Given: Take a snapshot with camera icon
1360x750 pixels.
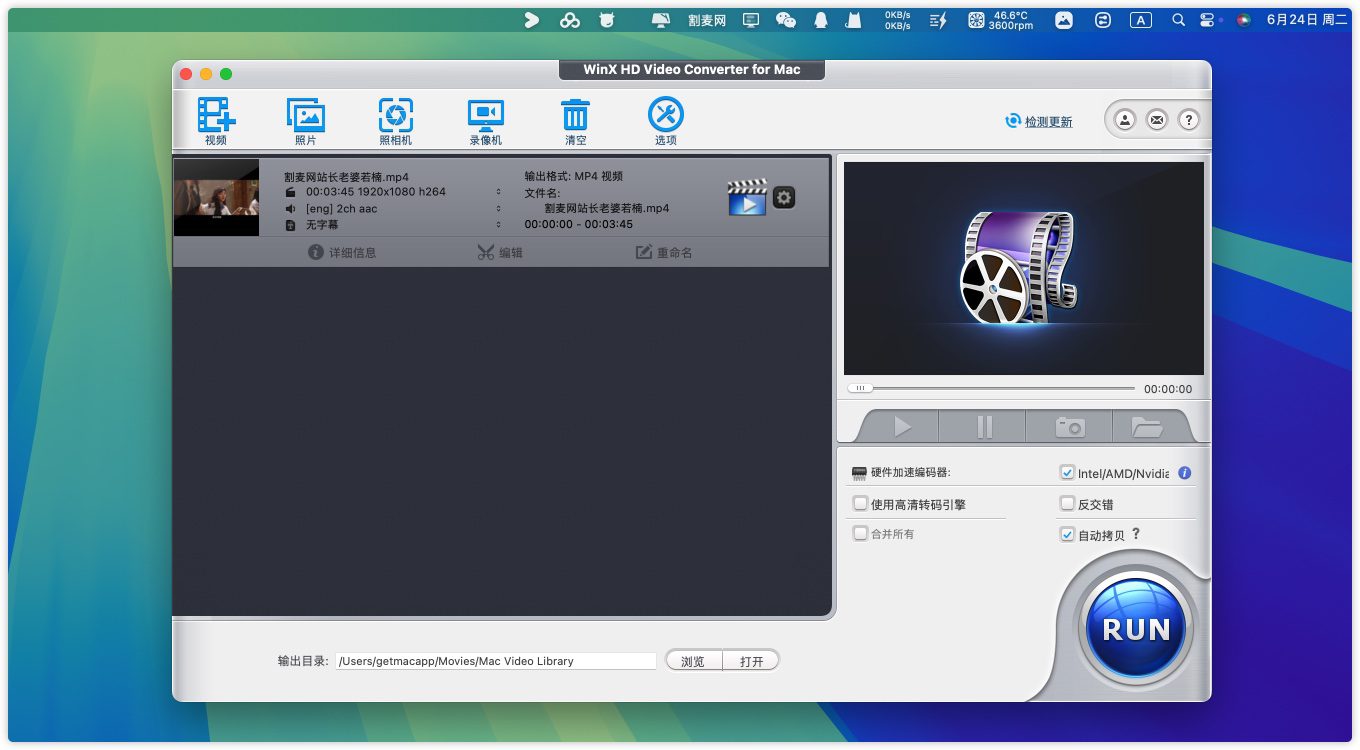Looking at the screenshot, I should tap(1070, 427).
